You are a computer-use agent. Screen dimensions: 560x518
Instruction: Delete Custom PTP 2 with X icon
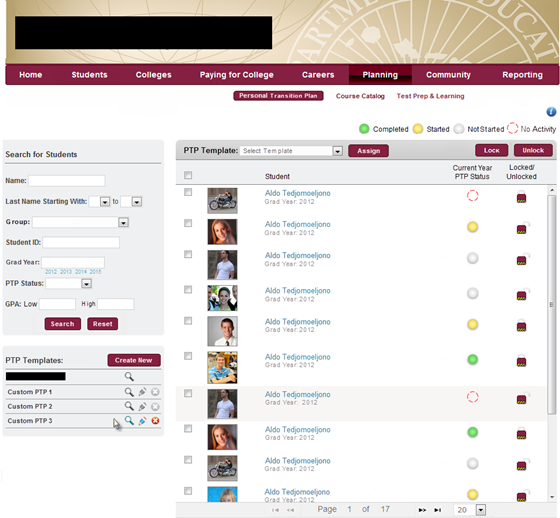click(x=155, y=407)
